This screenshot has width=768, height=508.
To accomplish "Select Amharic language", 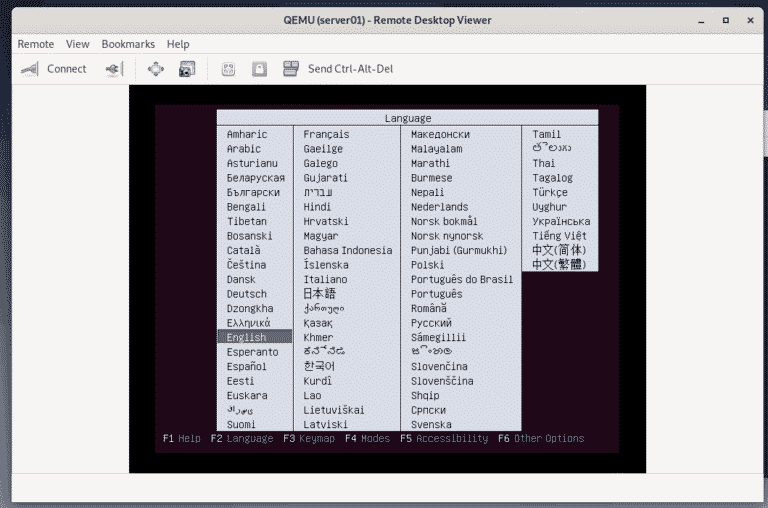I will tap(247, 134).
